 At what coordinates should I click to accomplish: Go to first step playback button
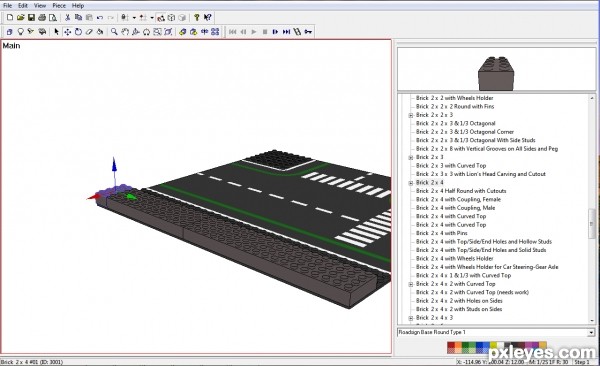(232, 32)
